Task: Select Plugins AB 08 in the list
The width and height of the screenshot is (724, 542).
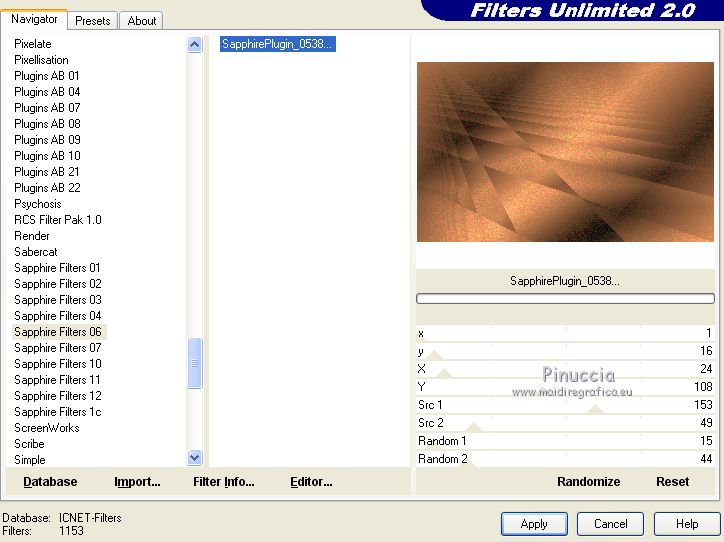Action: point(47,124)
